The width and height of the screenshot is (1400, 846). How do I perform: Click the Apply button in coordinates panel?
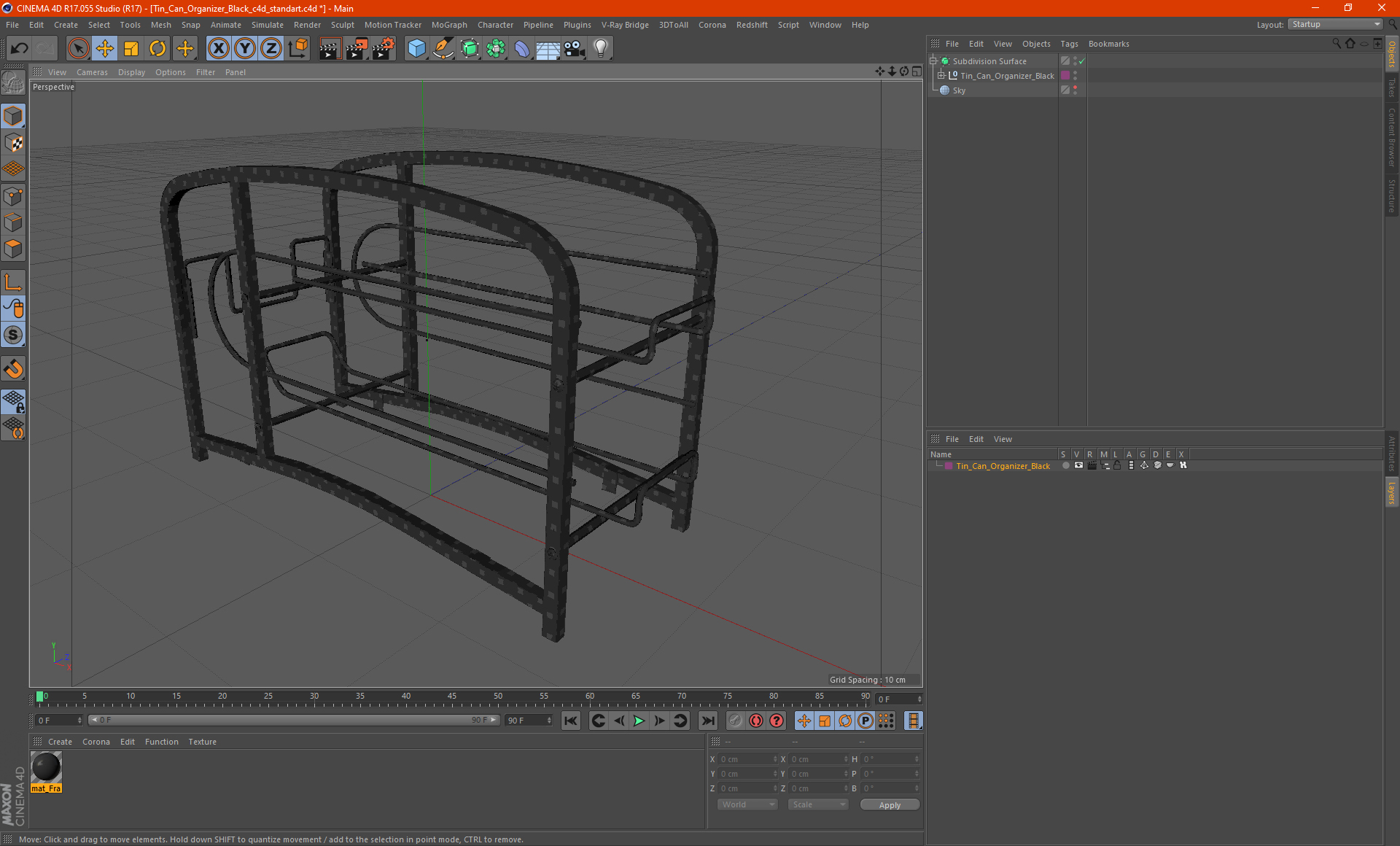[x=885, y=805]
